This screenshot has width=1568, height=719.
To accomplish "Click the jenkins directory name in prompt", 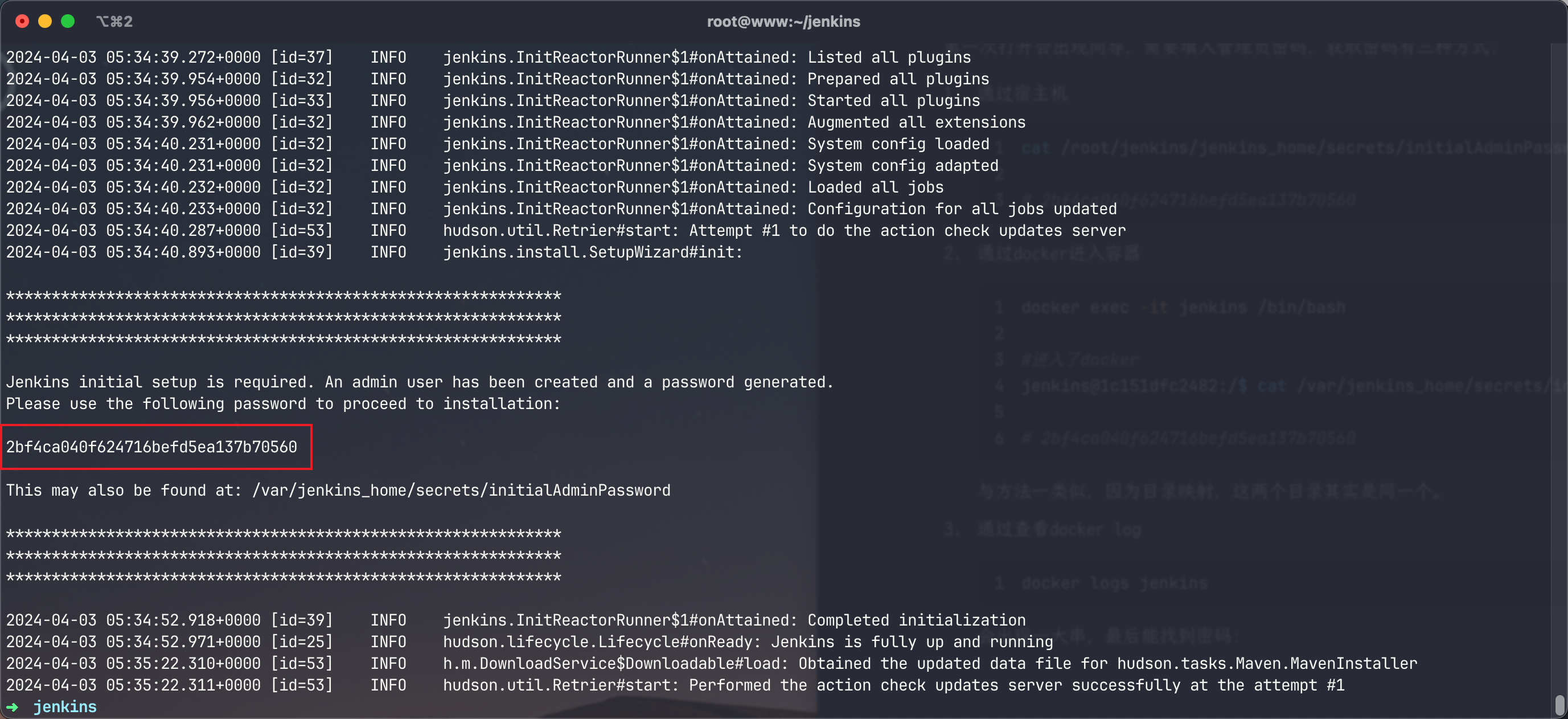I will pyautogui.click(x=64, y=707).
